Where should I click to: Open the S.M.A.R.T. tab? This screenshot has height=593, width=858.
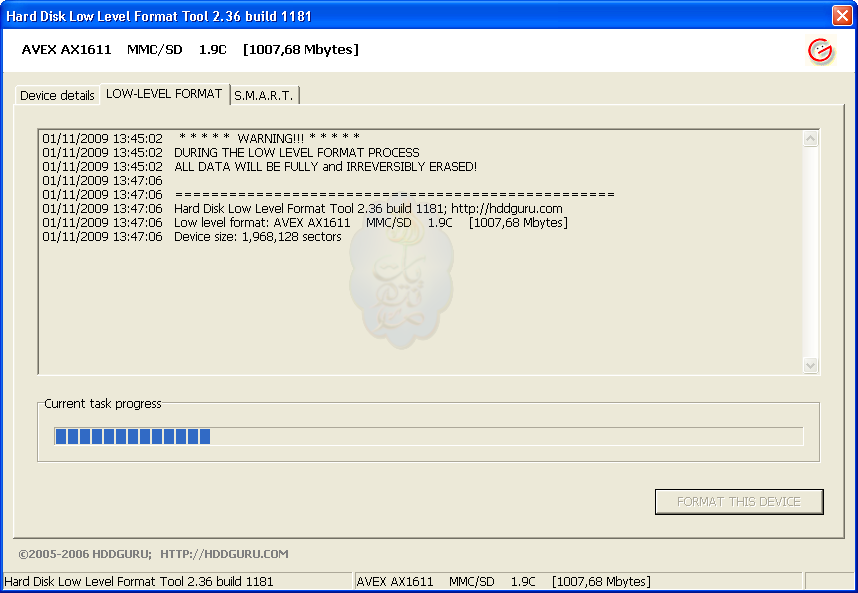point(264,96)
